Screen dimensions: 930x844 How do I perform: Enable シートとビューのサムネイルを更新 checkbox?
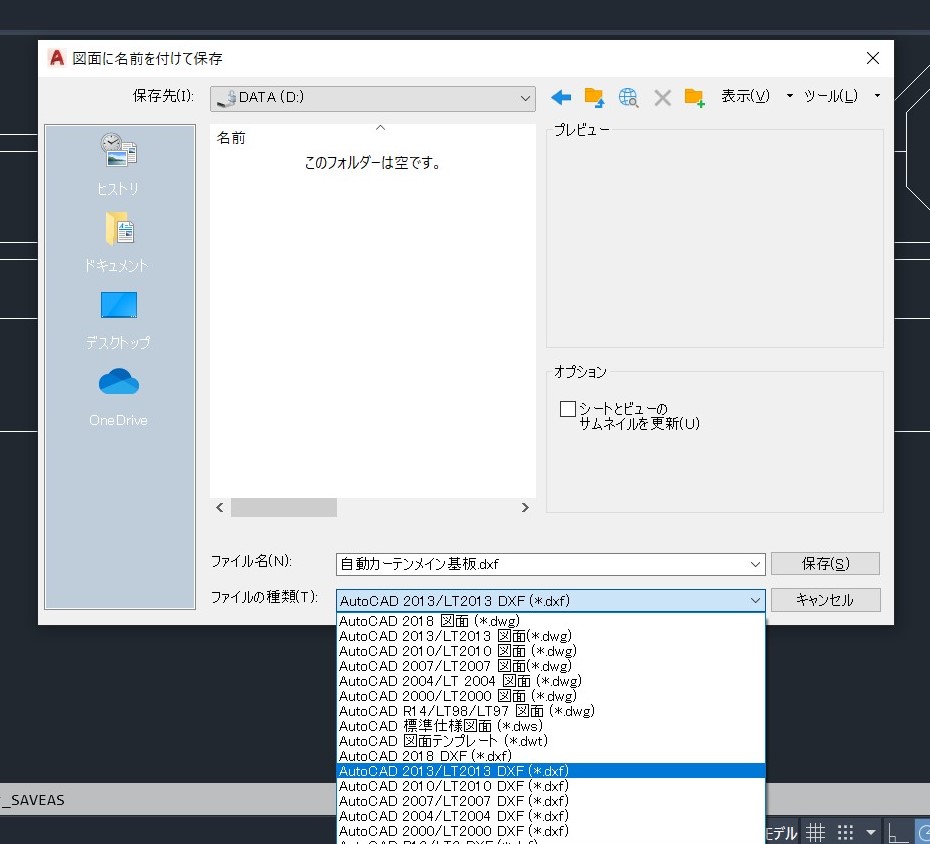[x=568, y=408]
